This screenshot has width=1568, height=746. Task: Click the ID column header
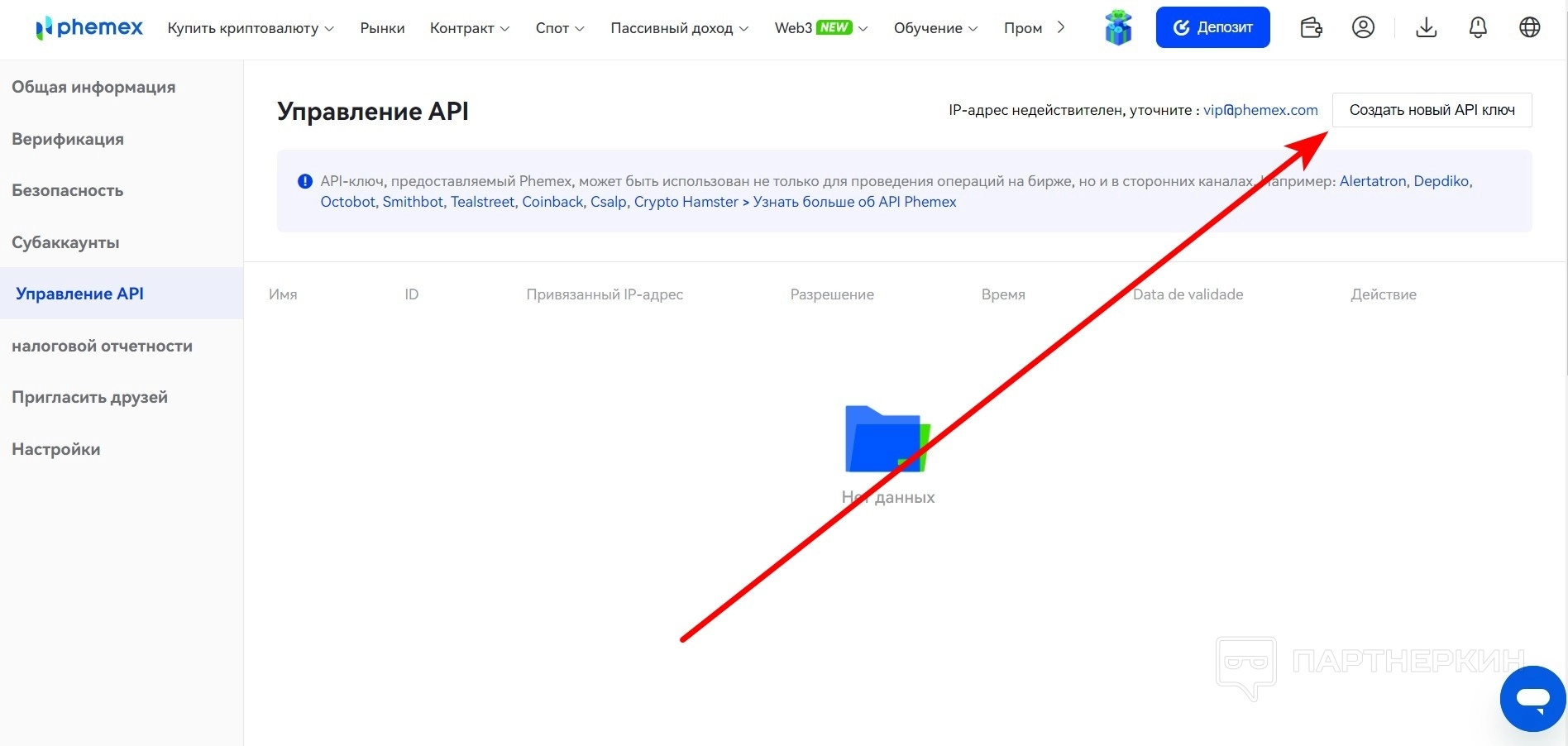point(412,294)
